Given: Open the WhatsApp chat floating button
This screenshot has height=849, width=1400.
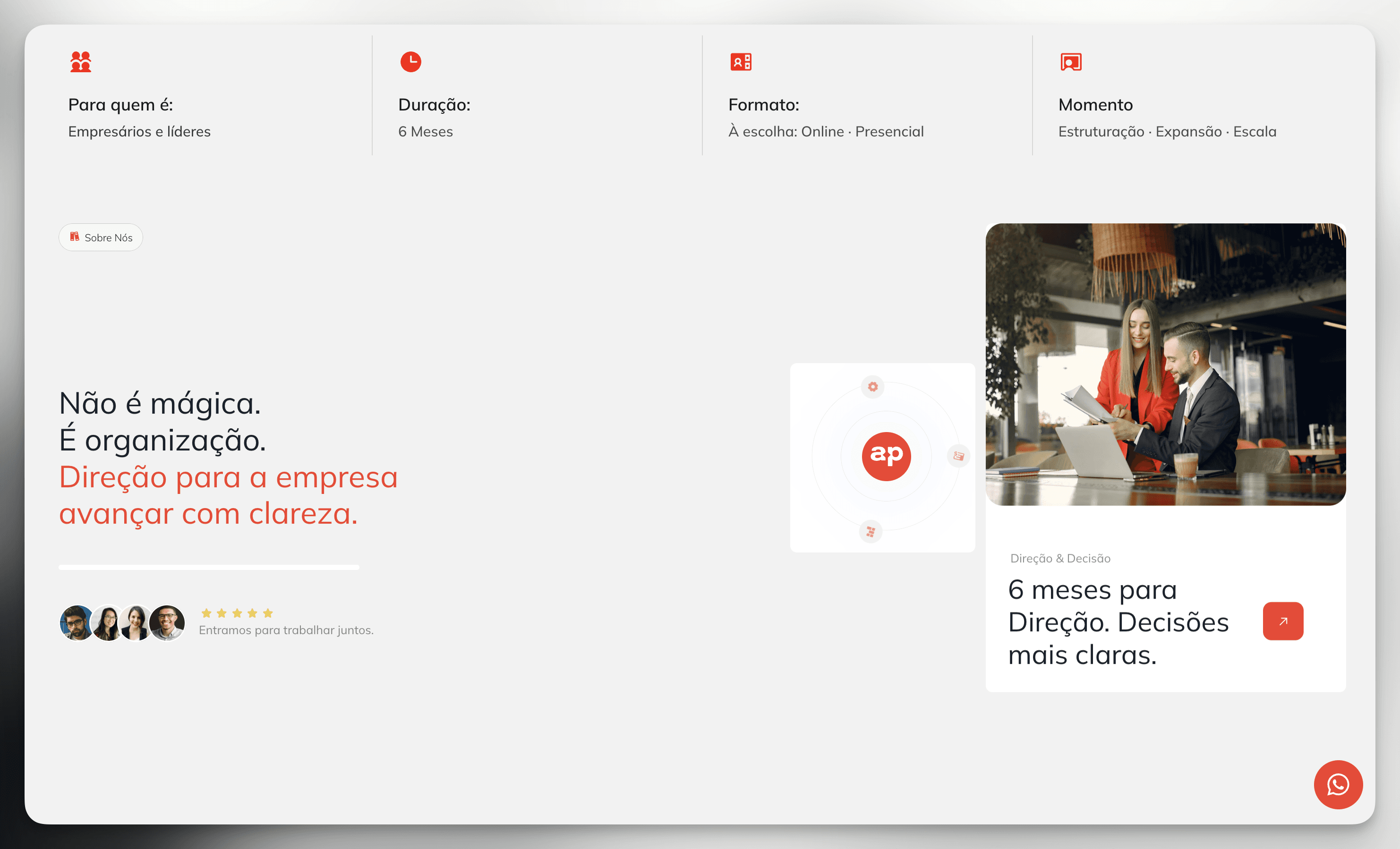Looking at the screenshot, I should (1338, 784).
